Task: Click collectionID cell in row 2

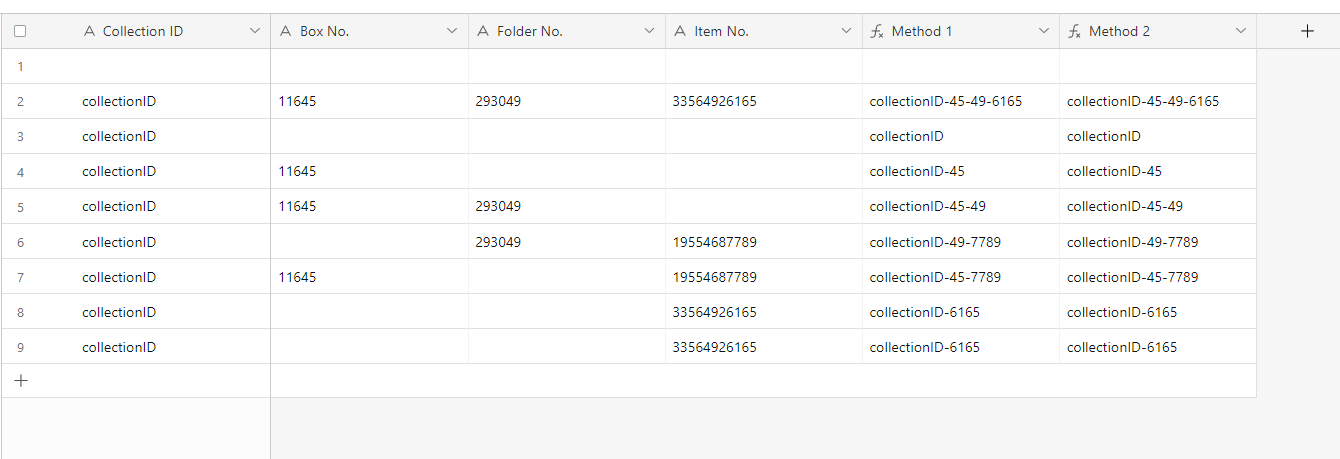Action: coord(119,101)
